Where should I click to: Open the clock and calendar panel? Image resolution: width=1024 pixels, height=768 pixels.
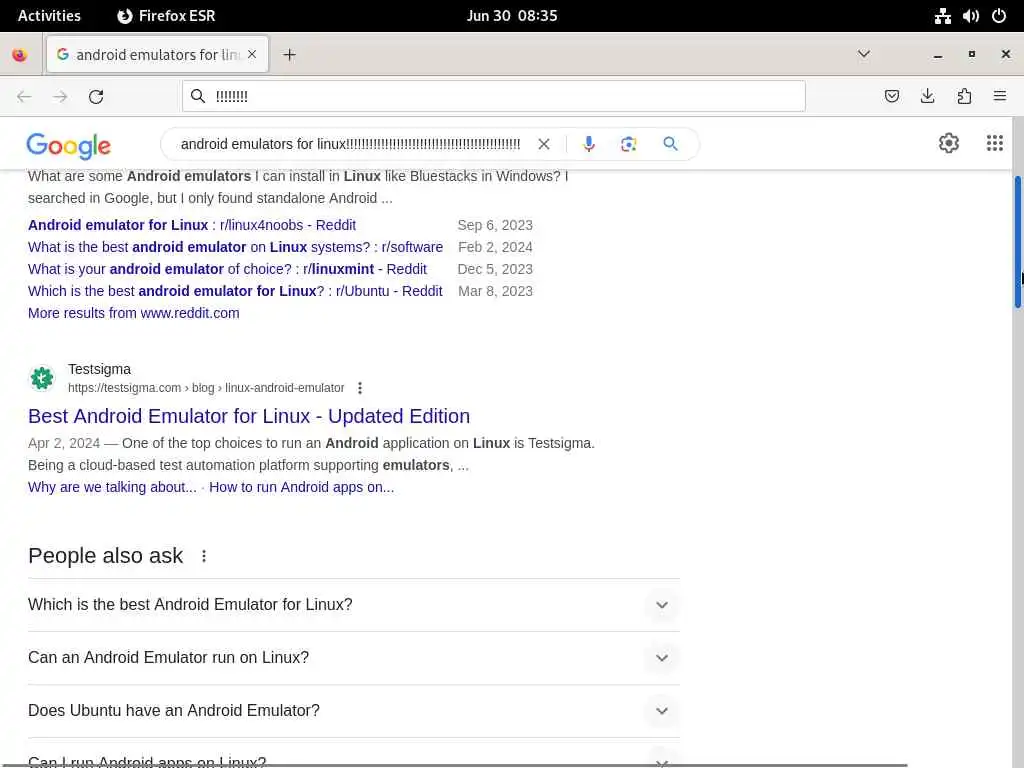(x=512, y=16)
